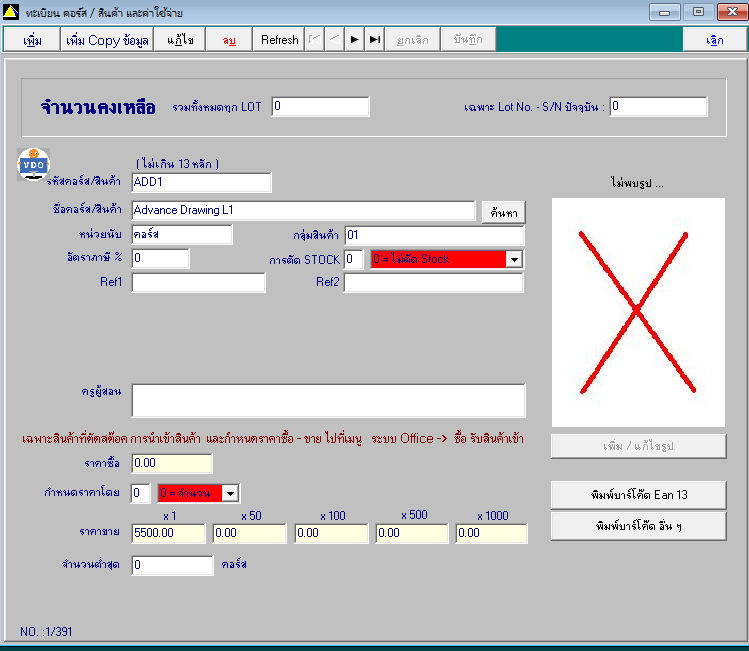Click the เพิ่ม (Add) toolbar button
Viewport: 749px width, 651px height.
click(32, 40)
